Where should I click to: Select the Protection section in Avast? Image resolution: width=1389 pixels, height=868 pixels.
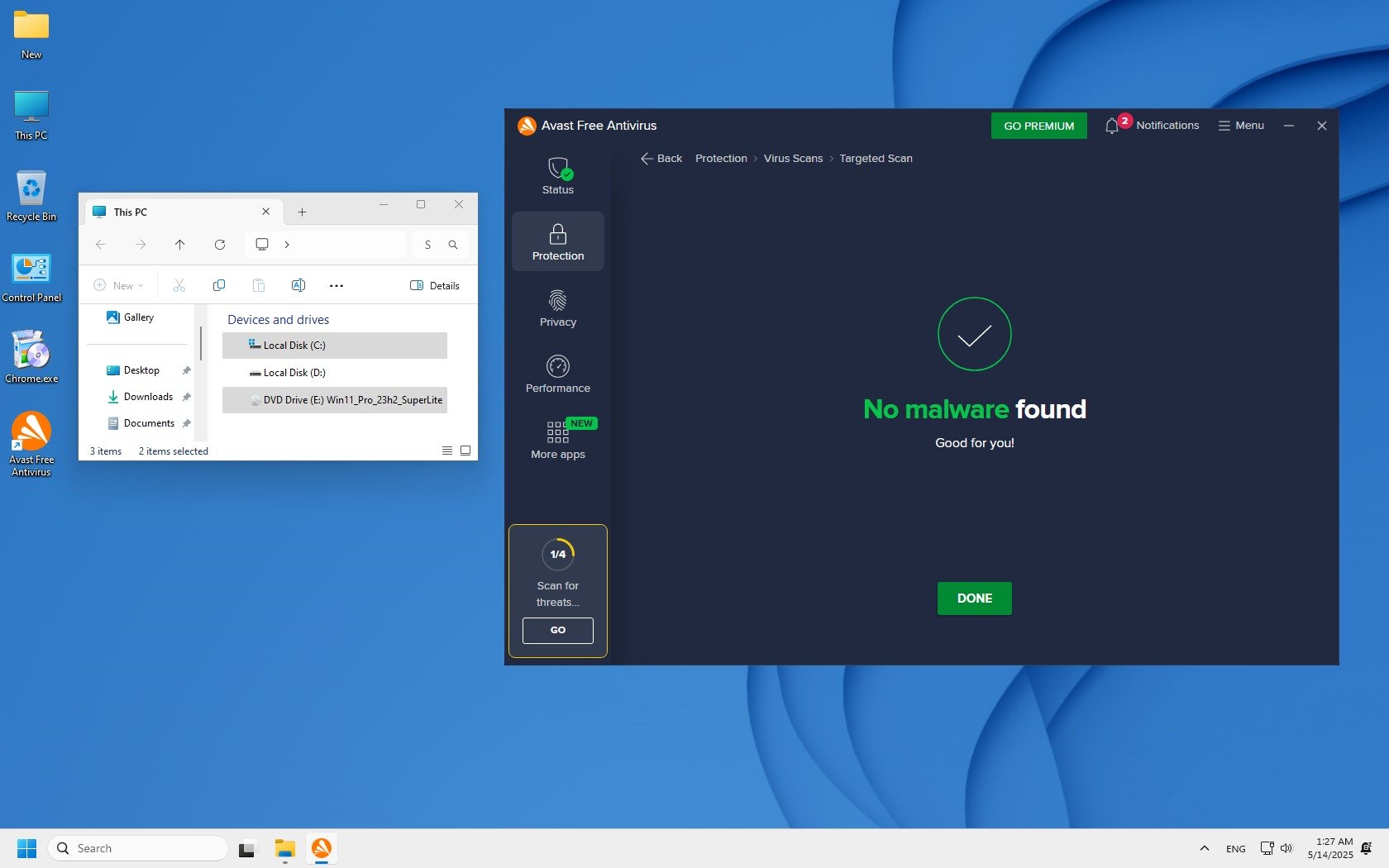tap(558, 241)
